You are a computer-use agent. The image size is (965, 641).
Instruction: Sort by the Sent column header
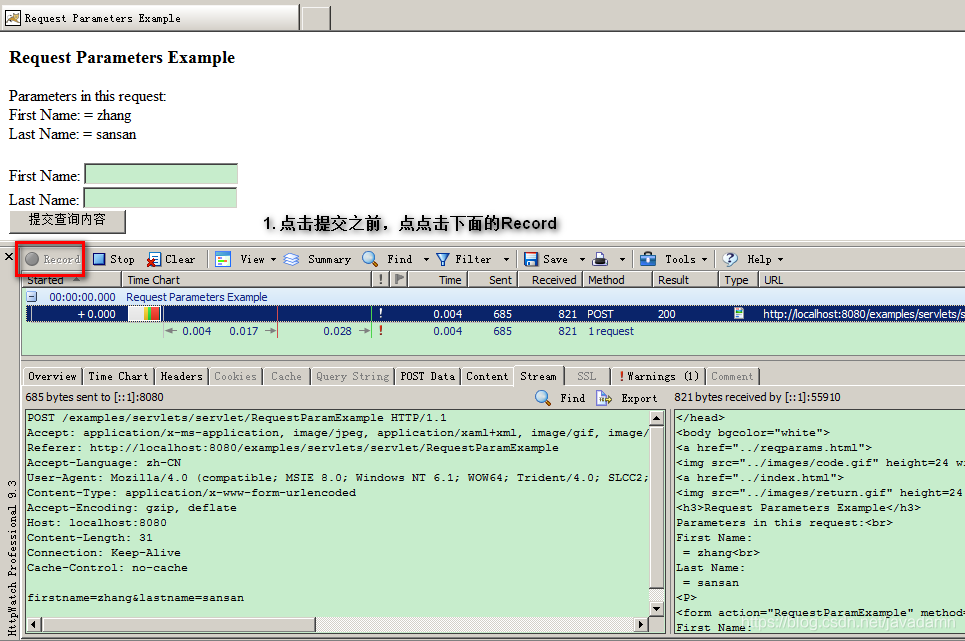(x=494, y=280)
